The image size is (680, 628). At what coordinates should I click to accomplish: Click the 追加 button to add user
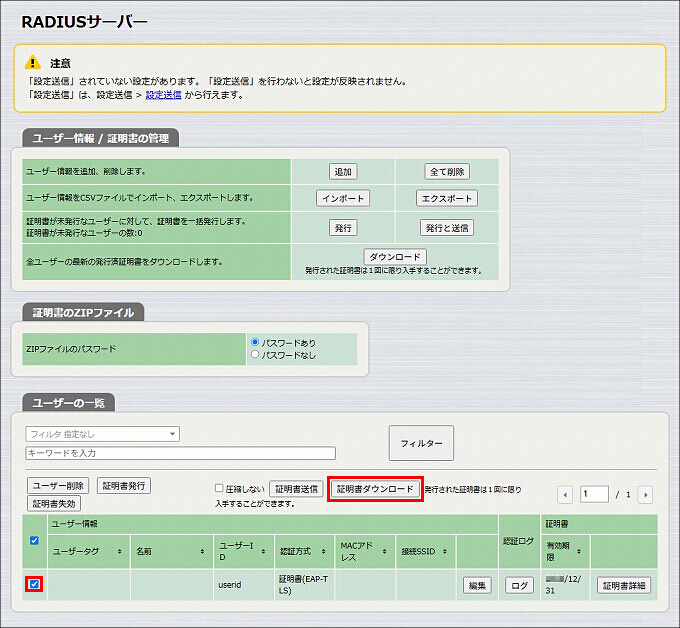pyautogui.click(x=343, y=172)
